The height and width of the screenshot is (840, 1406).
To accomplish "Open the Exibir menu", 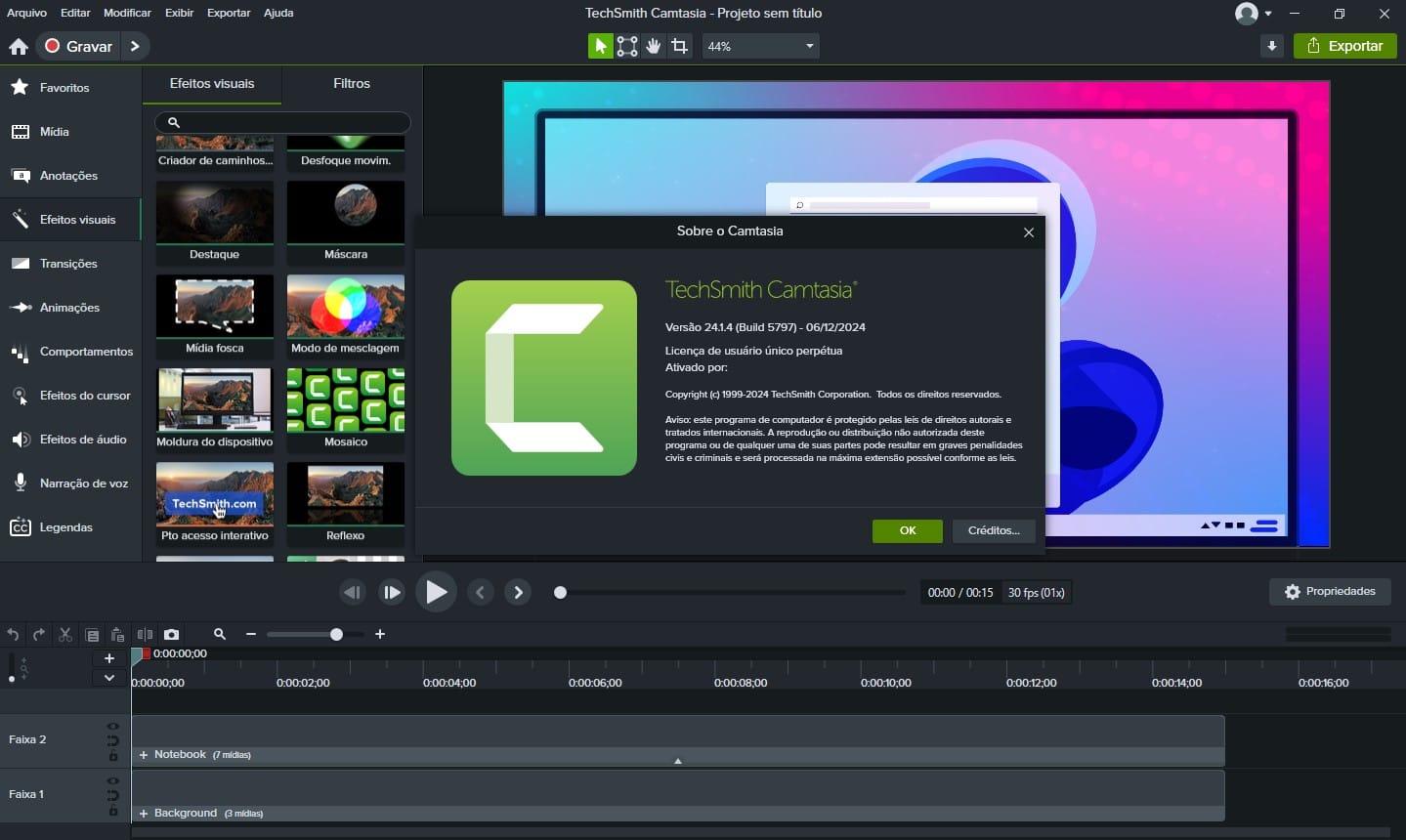I will tap(179, 13).
